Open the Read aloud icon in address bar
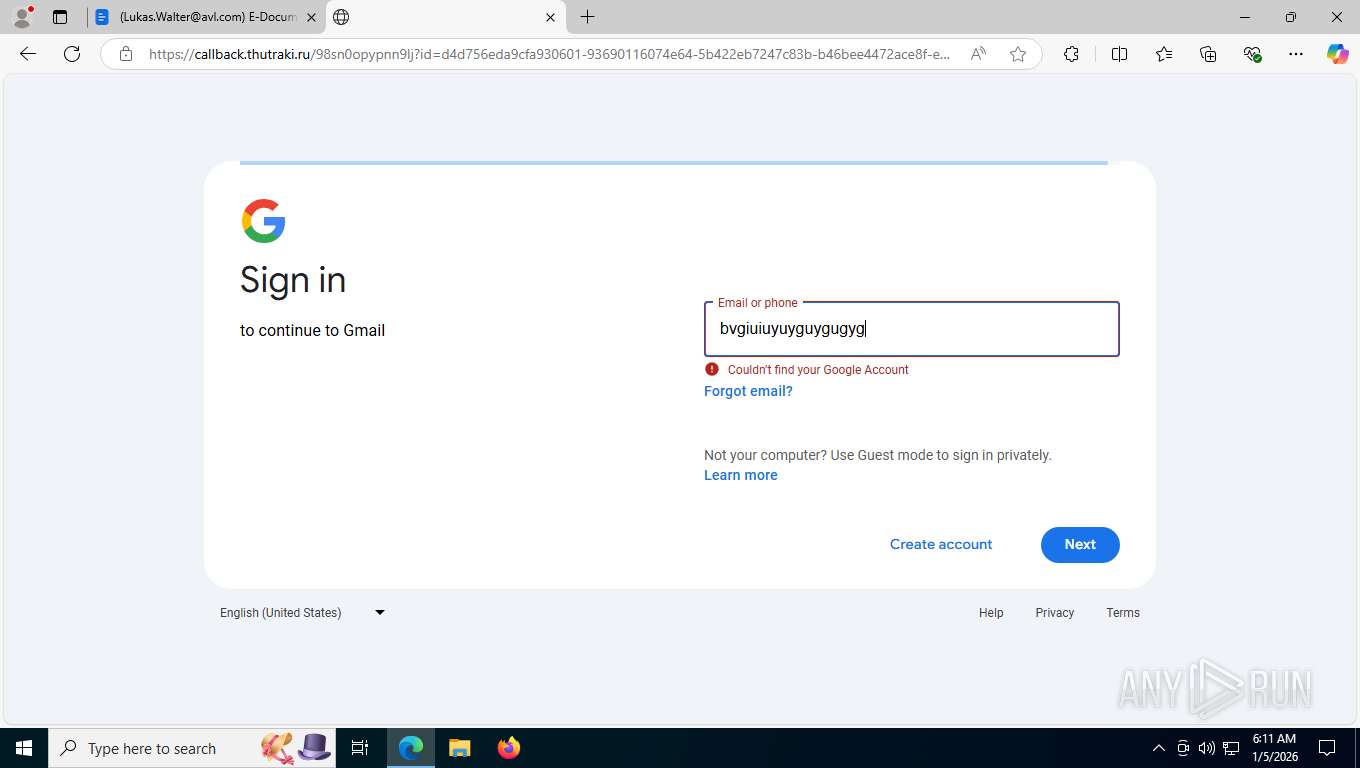This screenshot has width=1360, height=768. pos(978,54)
